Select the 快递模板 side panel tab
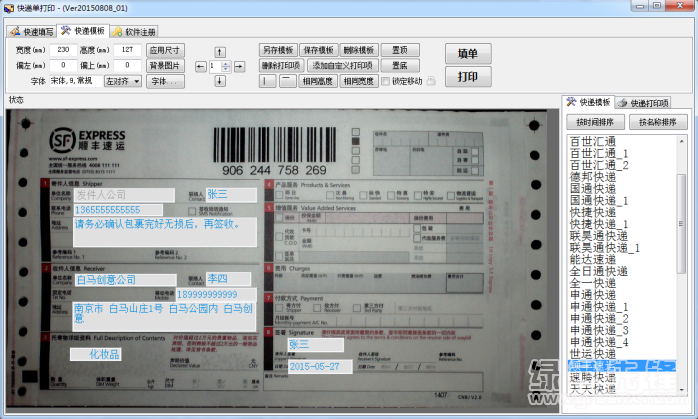The height and width of the screenshot is (419, 698). (x=588, y=102)
